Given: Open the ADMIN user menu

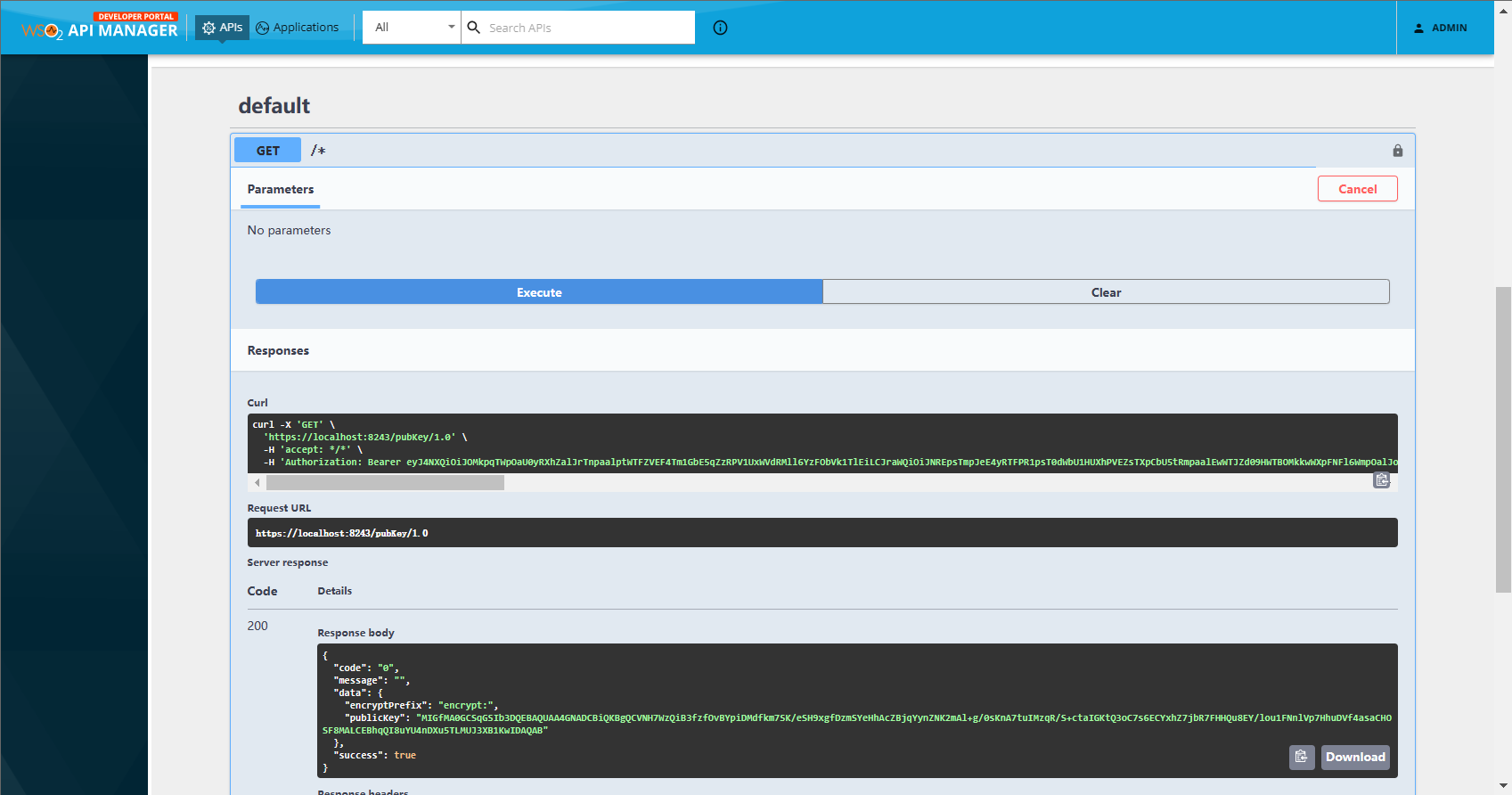Looking at the screenshot, I should [x=1441, y=28].
